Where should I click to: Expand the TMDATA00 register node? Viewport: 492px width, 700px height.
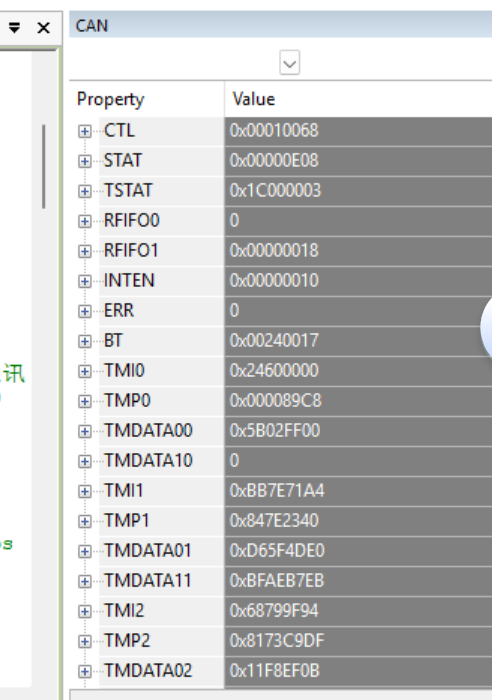pos(84,431)
